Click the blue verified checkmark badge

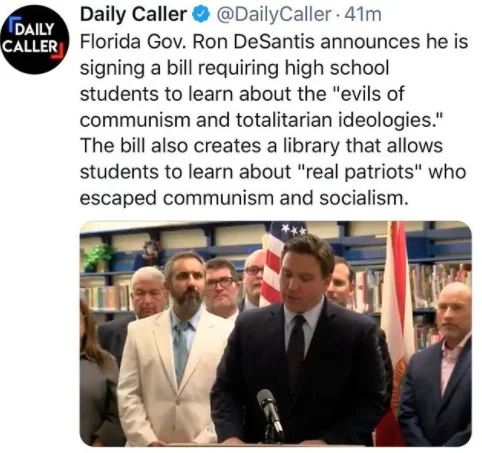201,15
